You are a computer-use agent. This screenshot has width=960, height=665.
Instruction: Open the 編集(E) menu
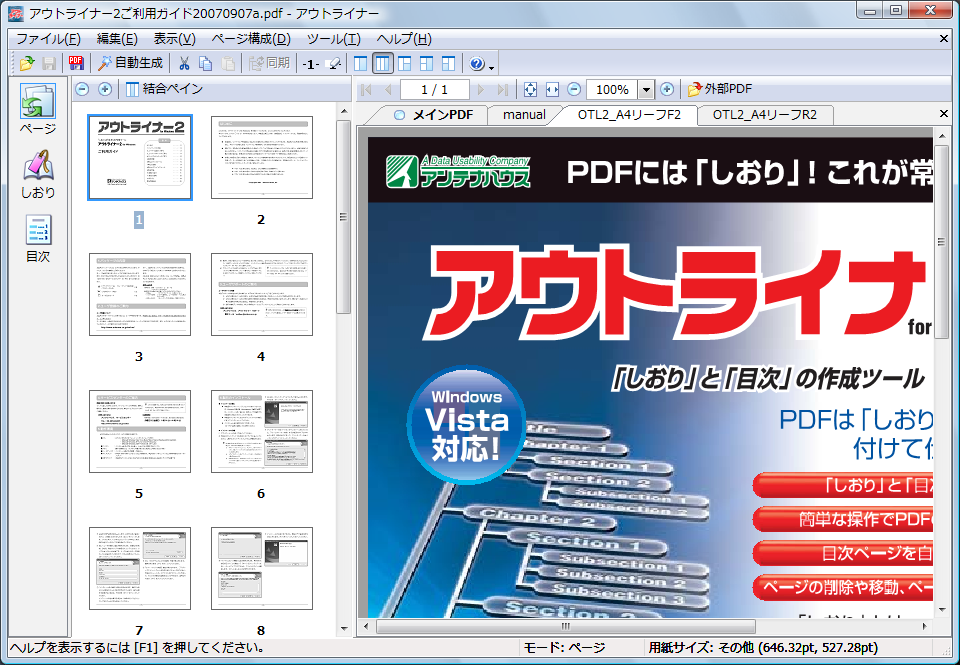coord(117,39)
